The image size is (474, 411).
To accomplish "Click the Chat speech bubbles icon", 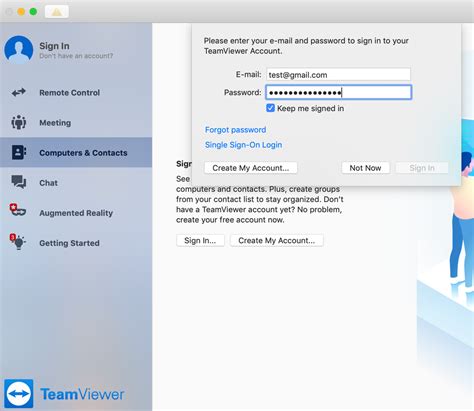I will [19, 182].
